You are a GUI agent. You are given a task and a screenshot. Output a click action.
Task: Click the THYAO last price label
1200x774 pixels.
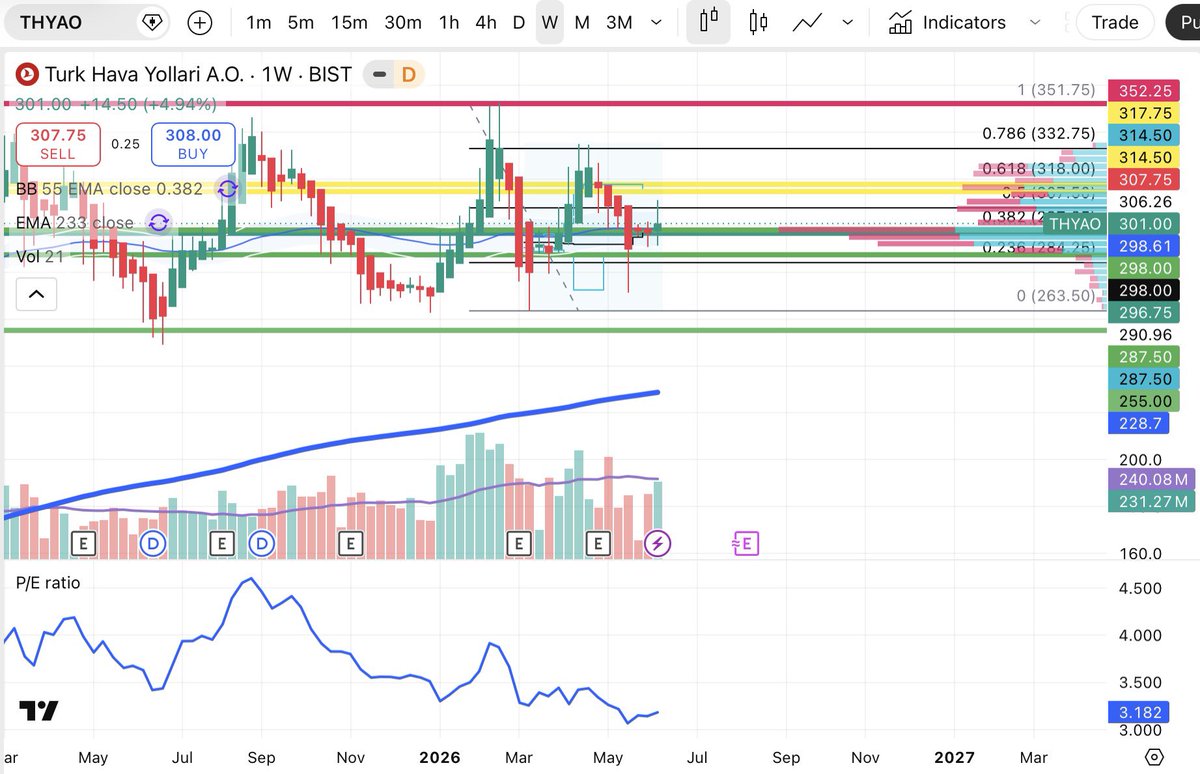[1076, 224]
